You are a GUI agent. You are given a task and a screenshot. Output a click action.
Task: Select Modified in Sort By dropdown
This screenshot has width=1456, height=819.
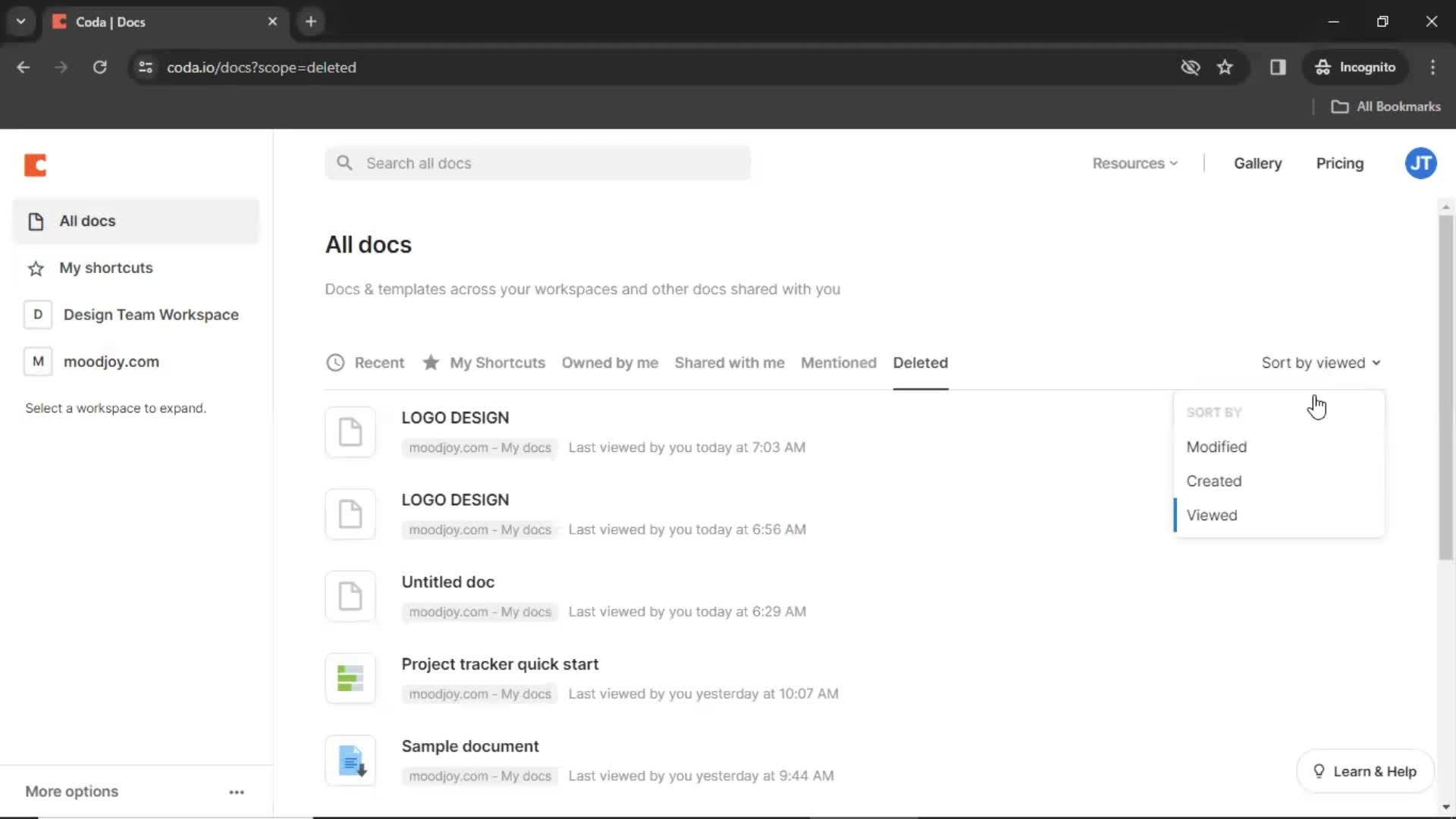1216,446
